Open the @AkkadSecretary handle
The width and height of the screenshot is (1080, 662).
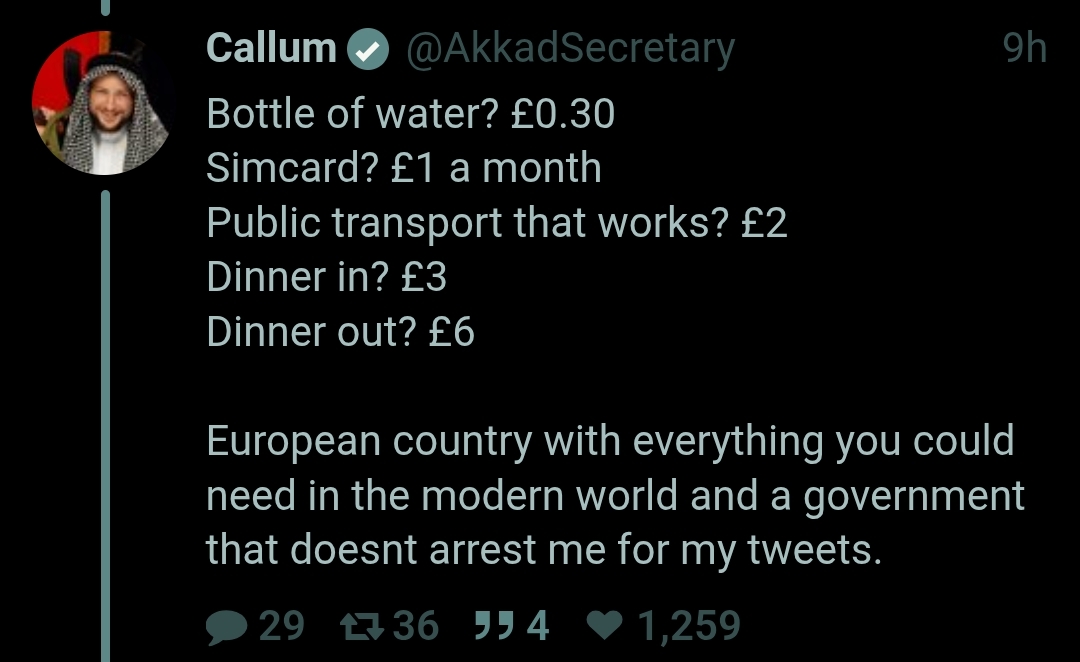point(570,50)
